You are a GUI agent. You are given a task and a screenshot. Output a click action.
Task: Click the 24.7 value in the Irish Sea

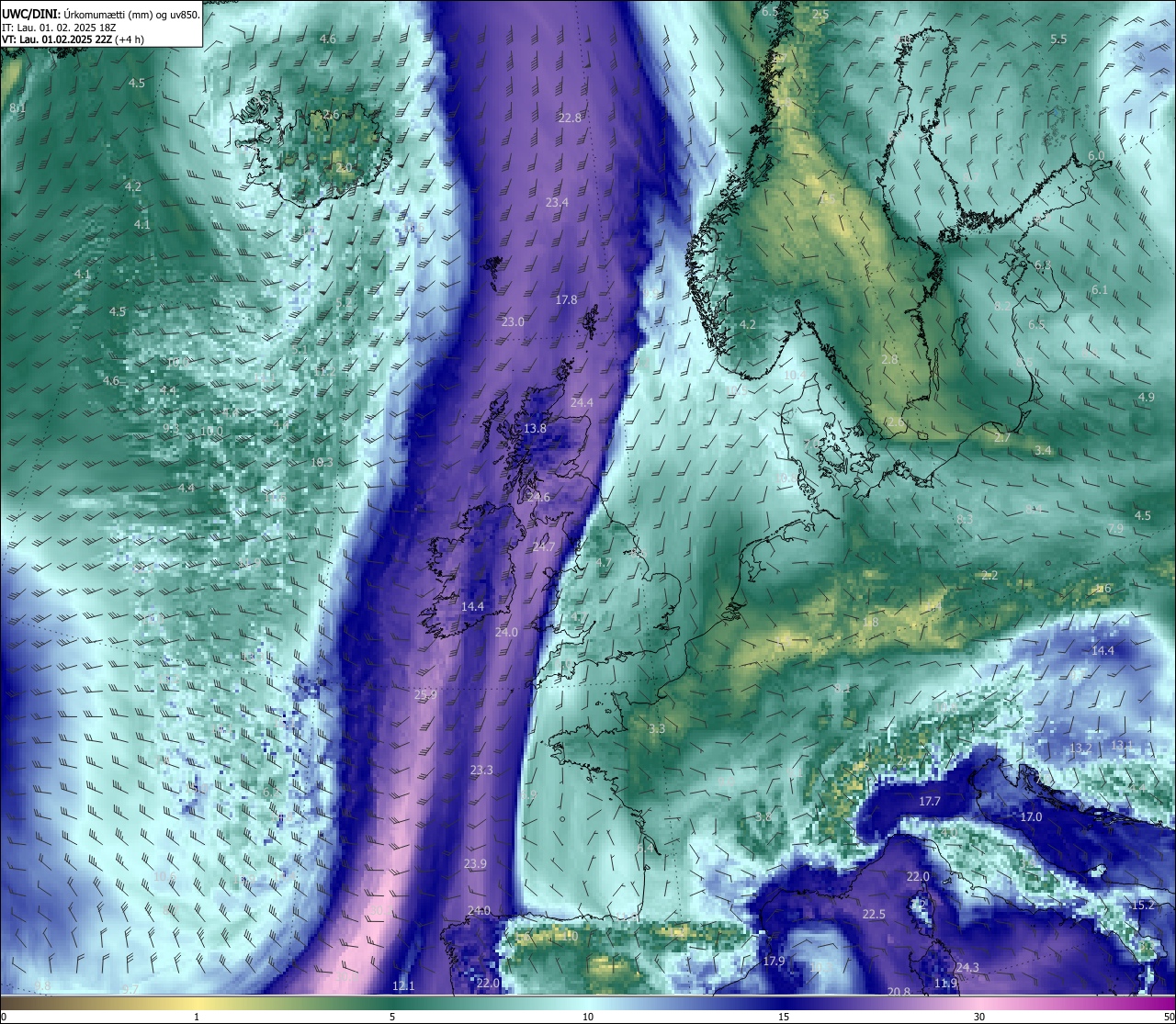click(x=544, y=546)
